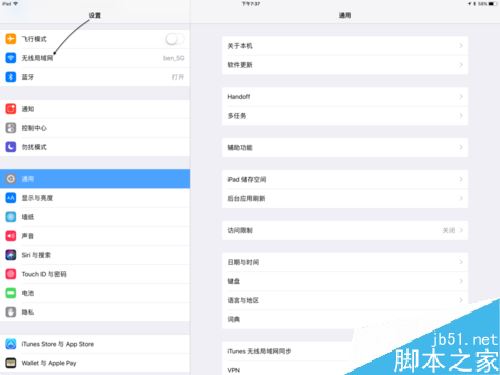Tap the Wallet & Apple Pay icon

(x=11, y=363)
